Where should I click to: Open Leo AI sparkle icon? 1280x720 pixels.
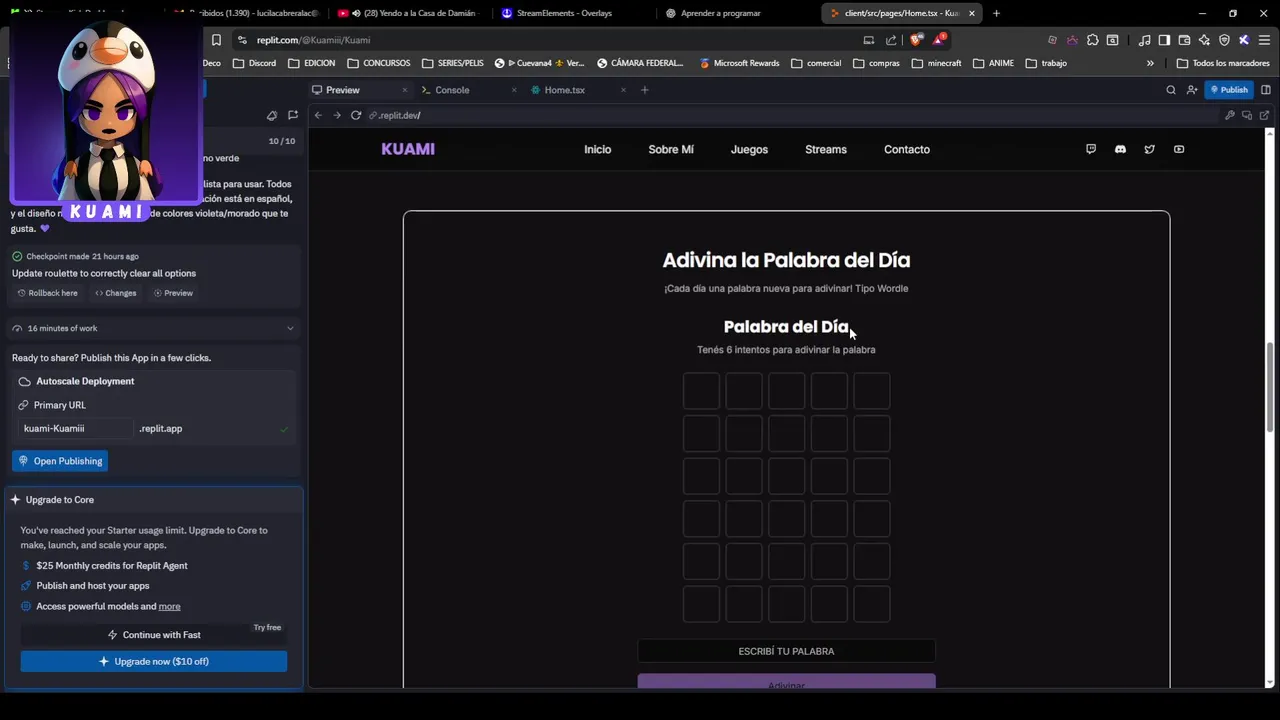point(1204,40)
